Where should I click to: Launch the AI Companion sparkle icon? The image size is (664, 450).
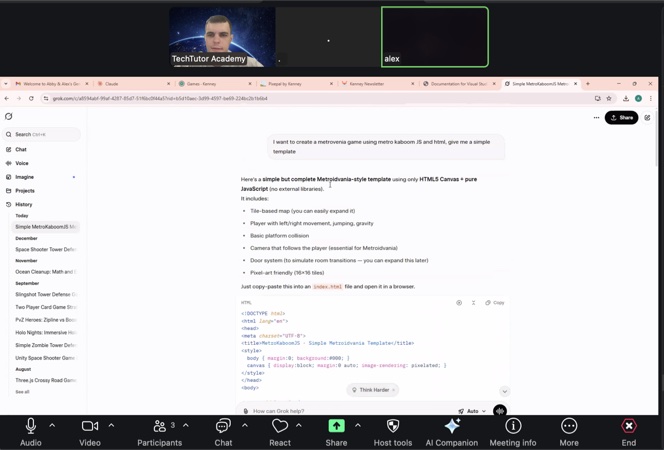click(x=452, y=426)
